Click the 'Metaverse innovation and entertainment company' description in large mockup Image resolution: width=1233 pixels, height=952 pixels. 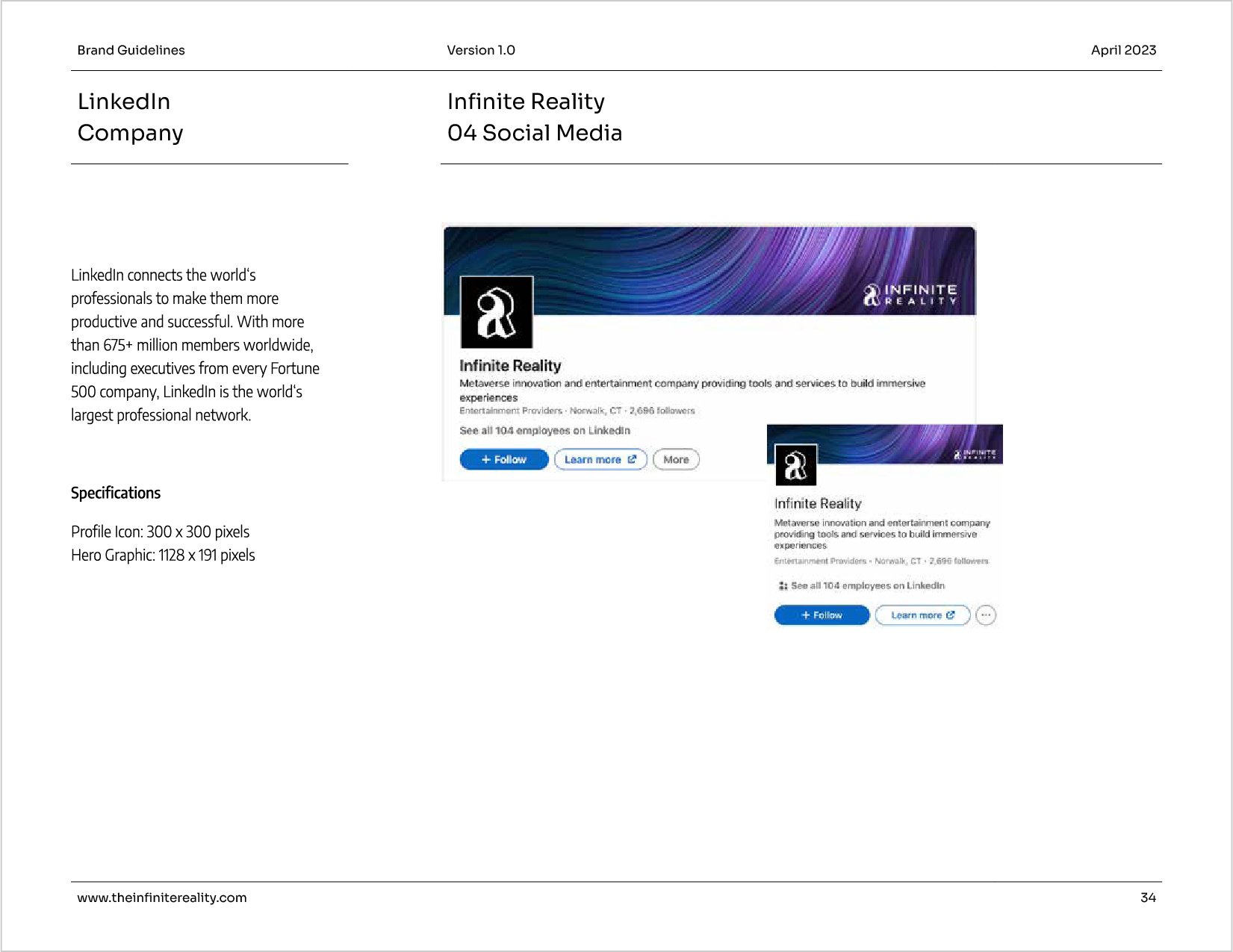(692, 390)
